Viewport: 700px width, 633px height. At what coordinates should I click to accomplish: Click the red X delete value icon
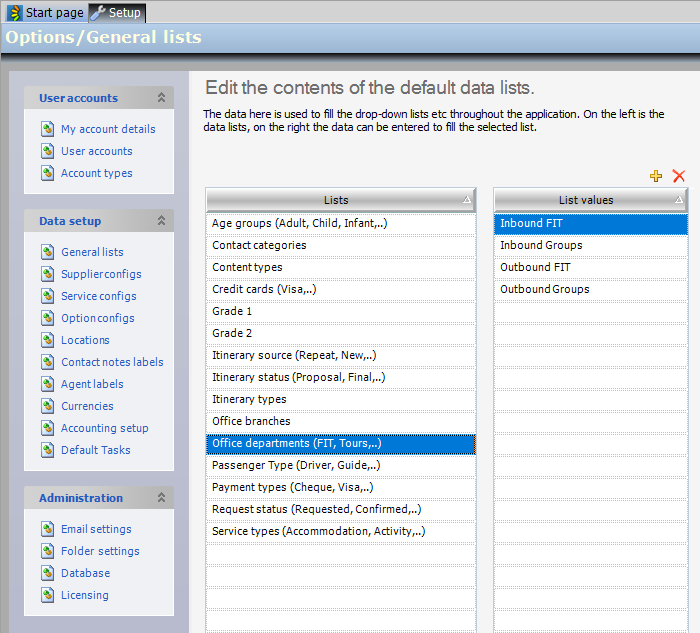pyautogui.click(x=679, y=176)
